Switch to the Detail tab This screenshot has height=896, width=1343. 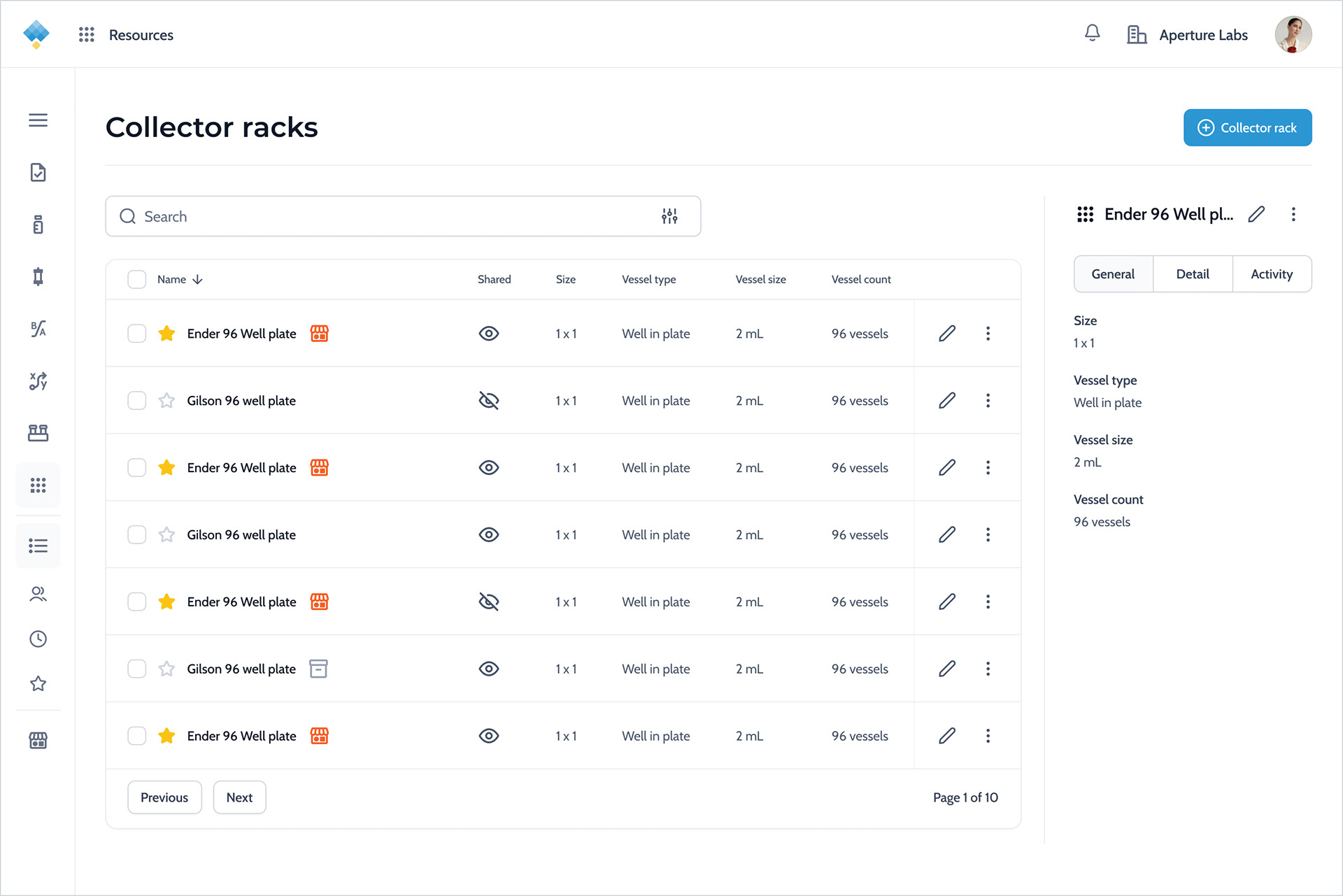(1193, 274)
